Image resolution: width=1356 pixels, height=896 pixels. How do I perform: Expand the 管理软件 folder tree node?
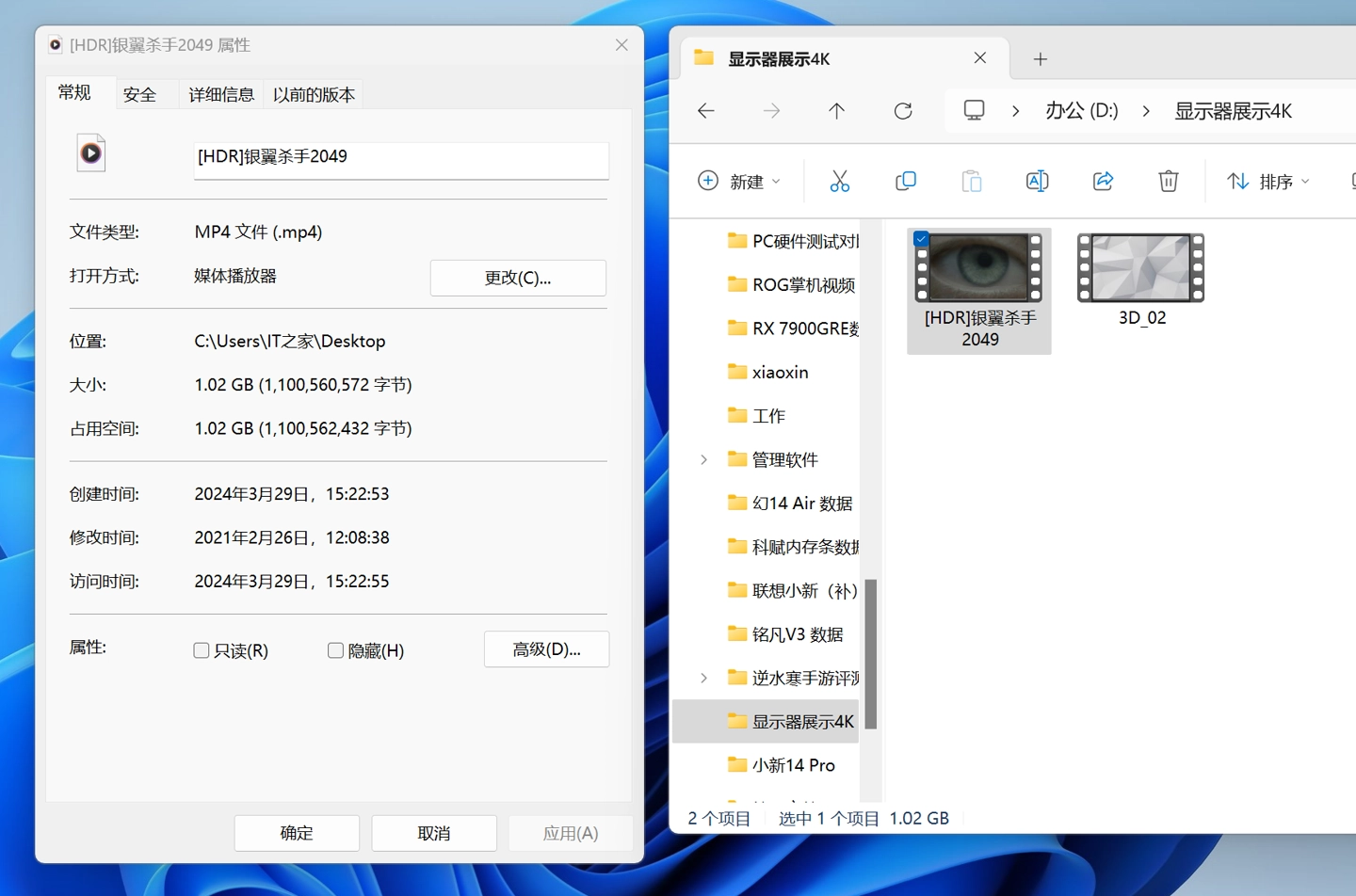coord(703,459)
